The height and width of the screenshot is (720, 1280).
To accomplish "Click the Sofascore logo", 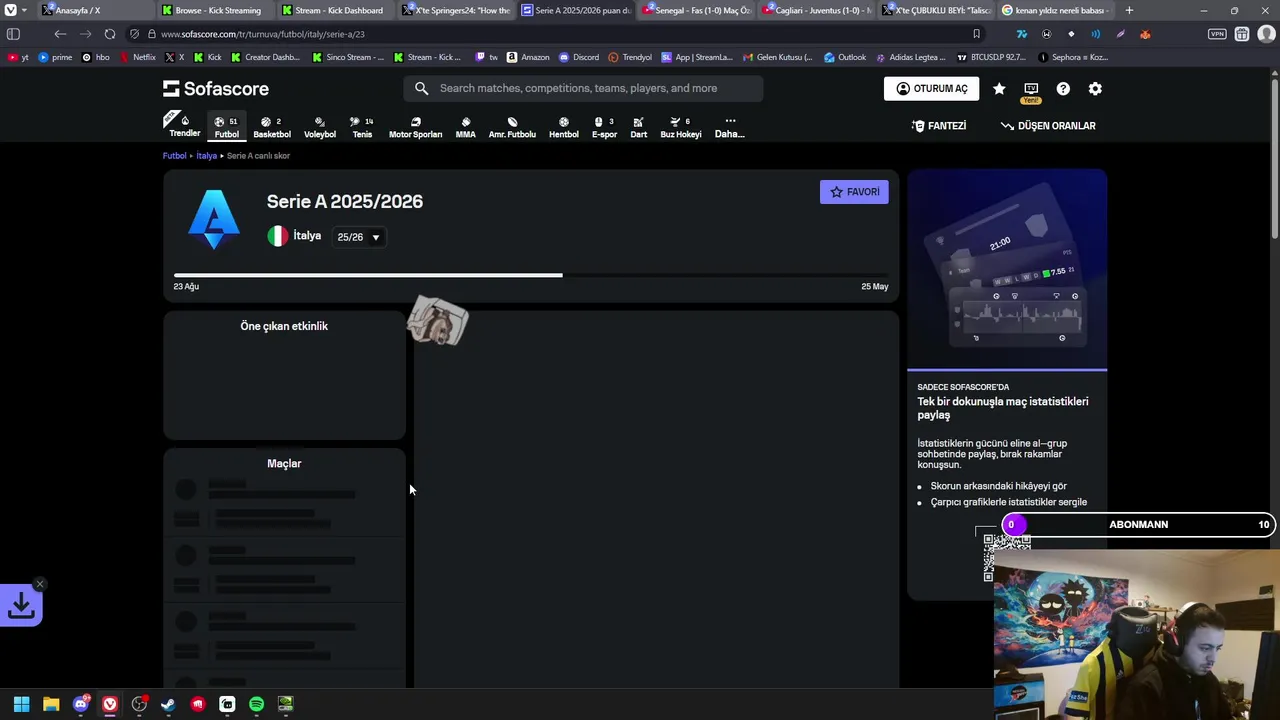I will (x=216, y=88).
